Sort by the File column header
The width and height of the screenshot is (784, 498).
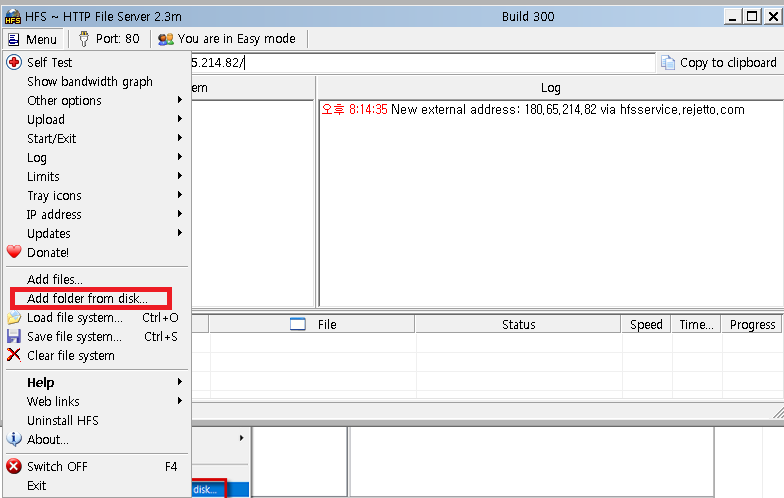312,324
